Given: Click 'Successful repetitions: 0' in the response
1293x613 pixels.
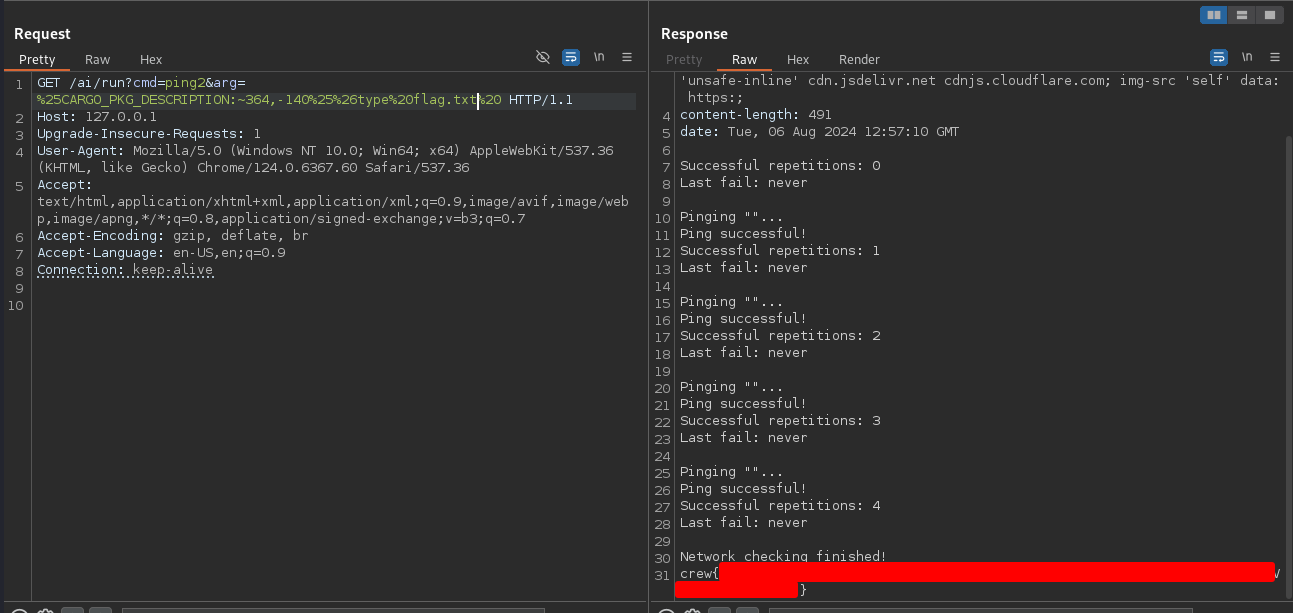Looking at the screenshot, I should (x=780, y=166).
